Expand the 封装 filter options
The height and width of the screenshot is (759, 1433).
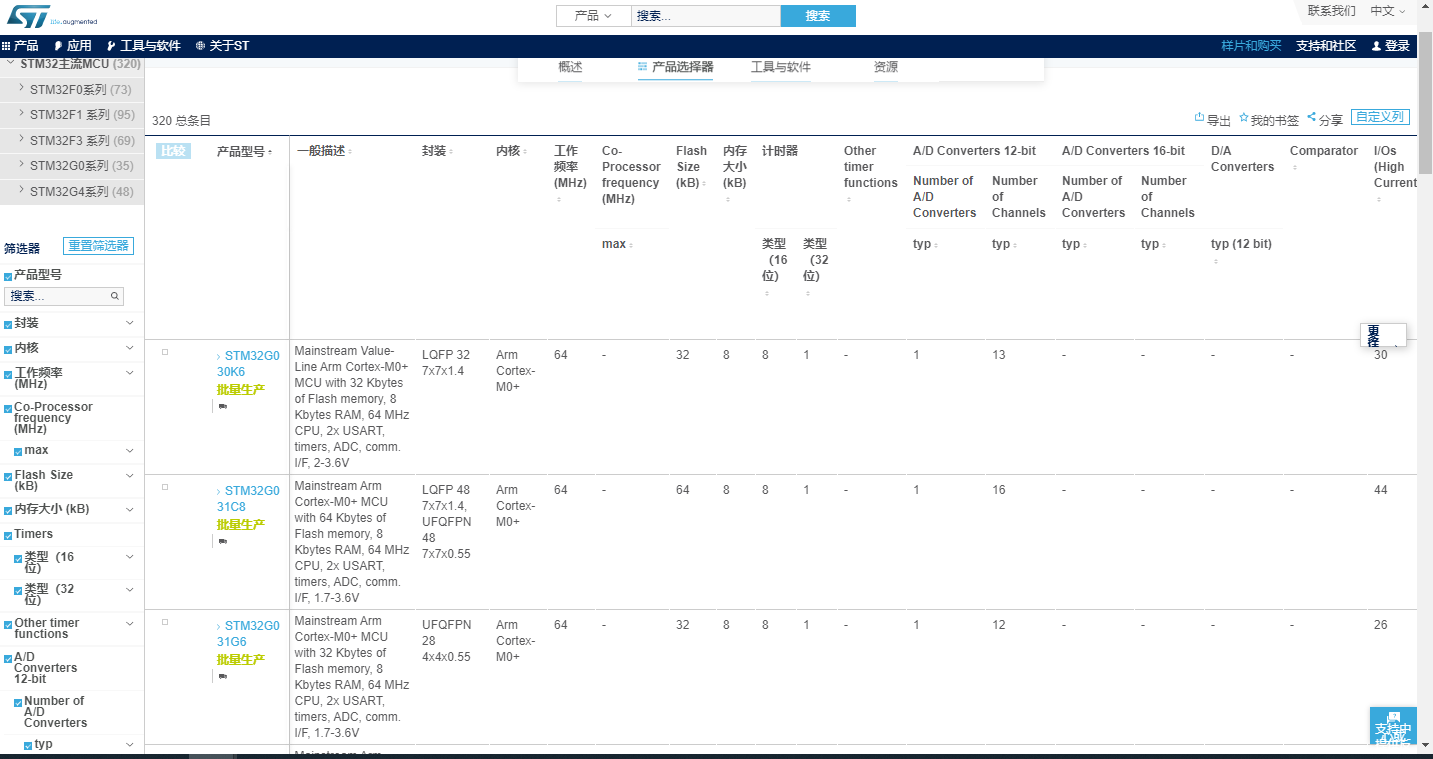pyautogui.click(x=130, y=323)
